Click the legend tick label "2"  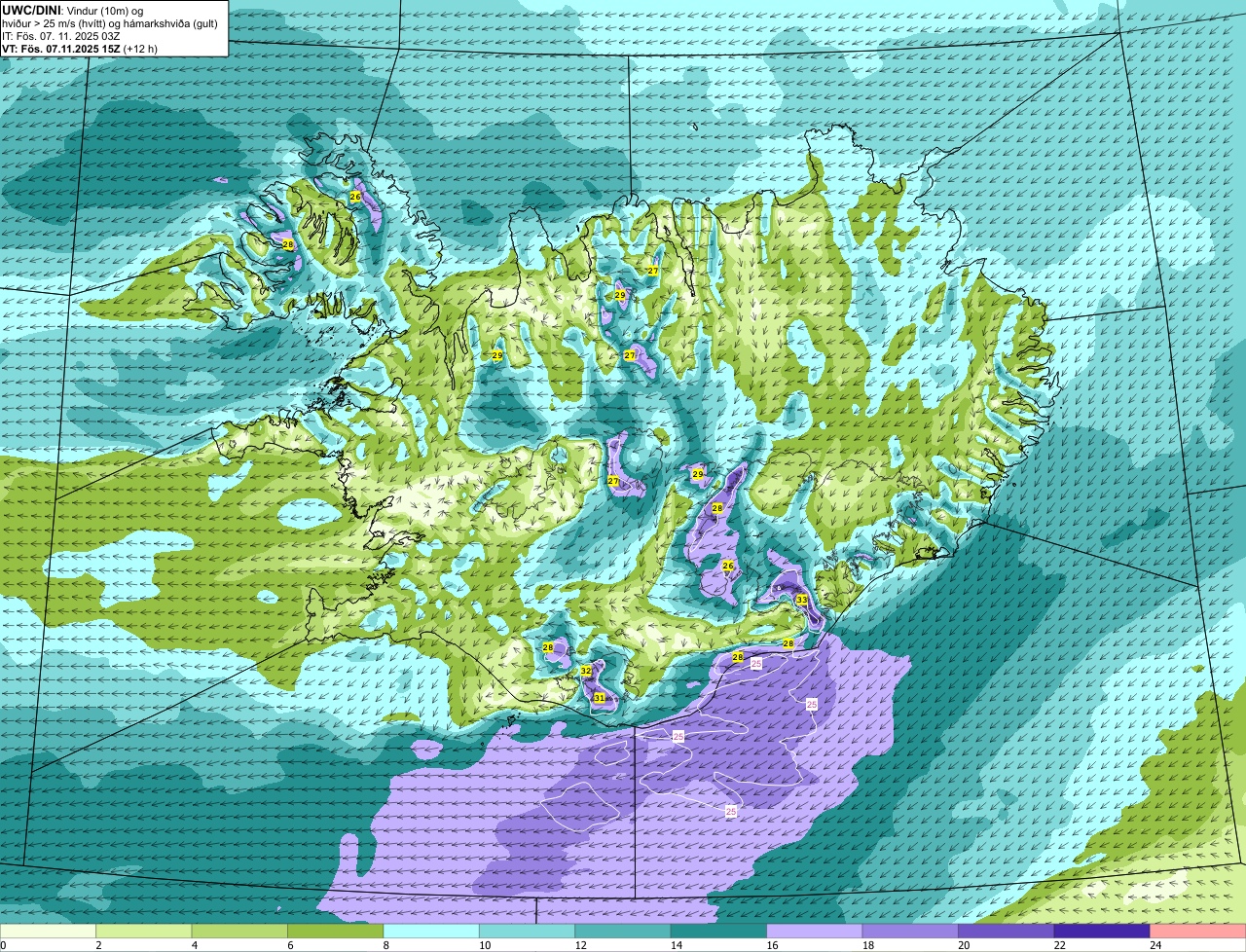[97, 946]
